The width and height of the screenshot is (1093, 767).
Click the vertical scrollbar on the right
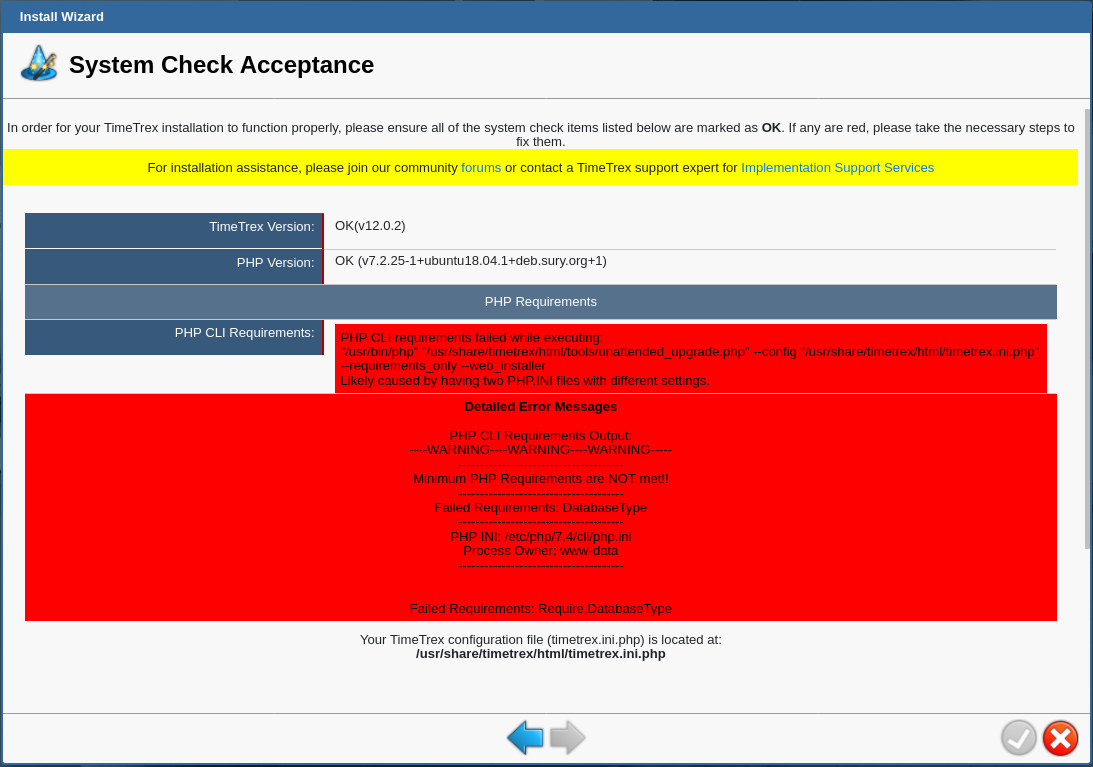1088,328
